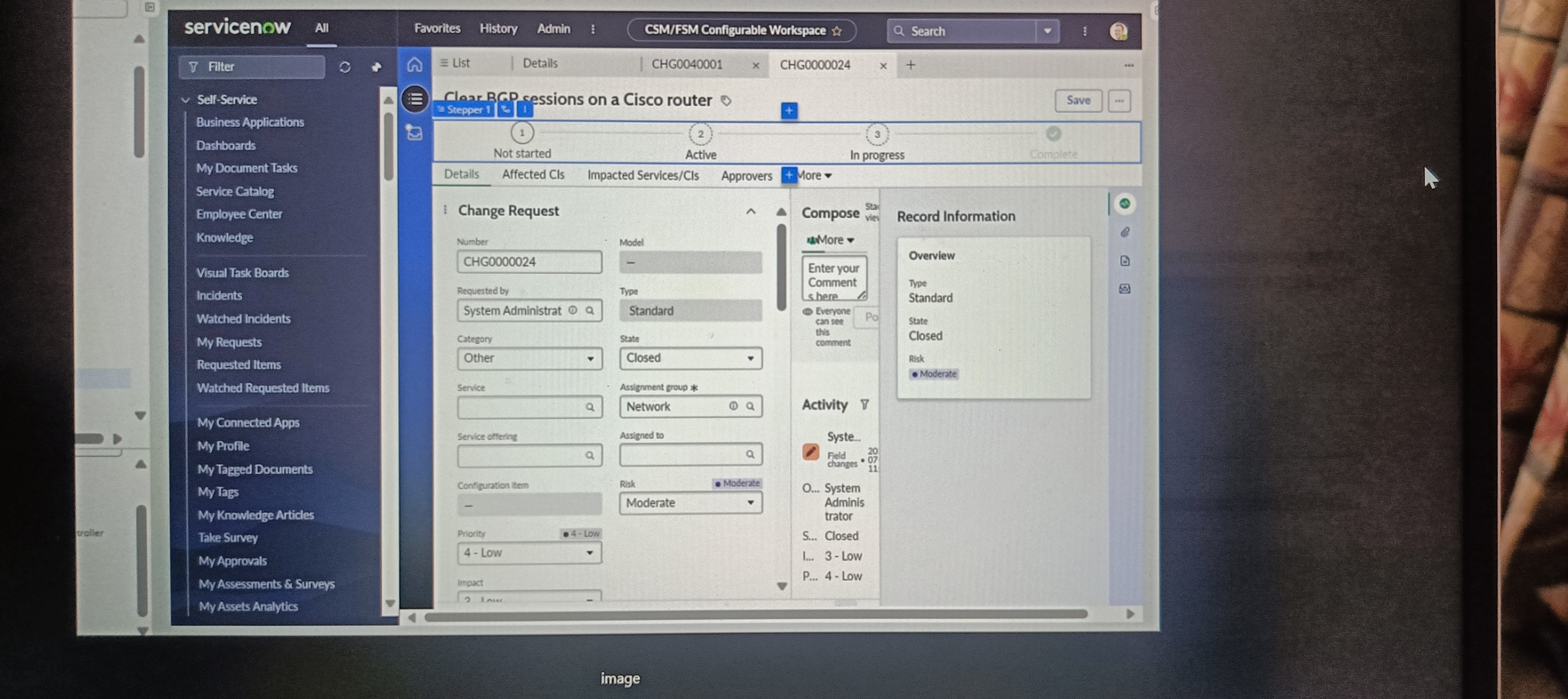Screen dimensions: 1568x699
Task: Show Requested by record info icon
Action: (x=573, y=310)
